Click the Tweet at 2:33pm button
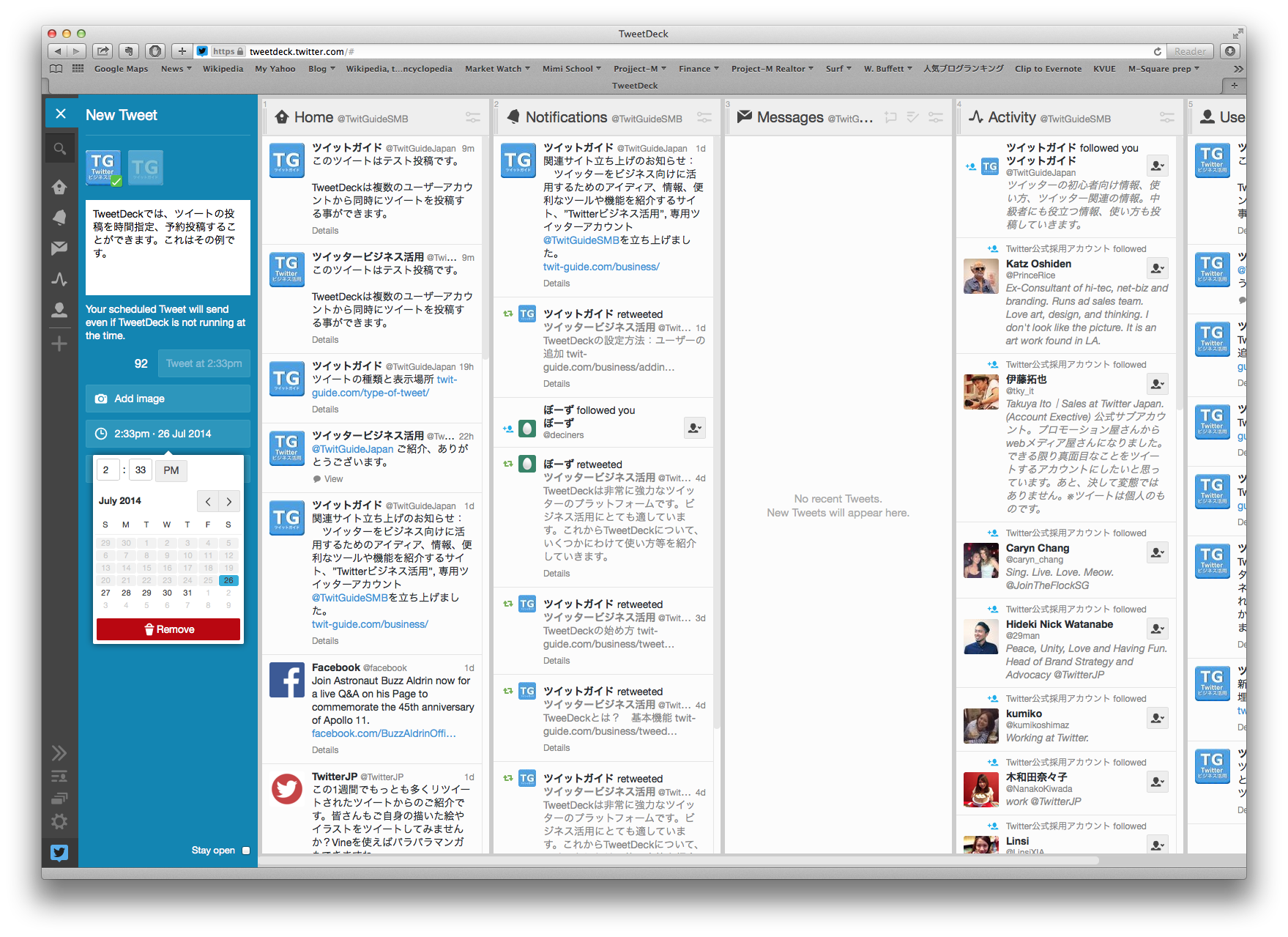The image size is (1288, 937). 204,363
